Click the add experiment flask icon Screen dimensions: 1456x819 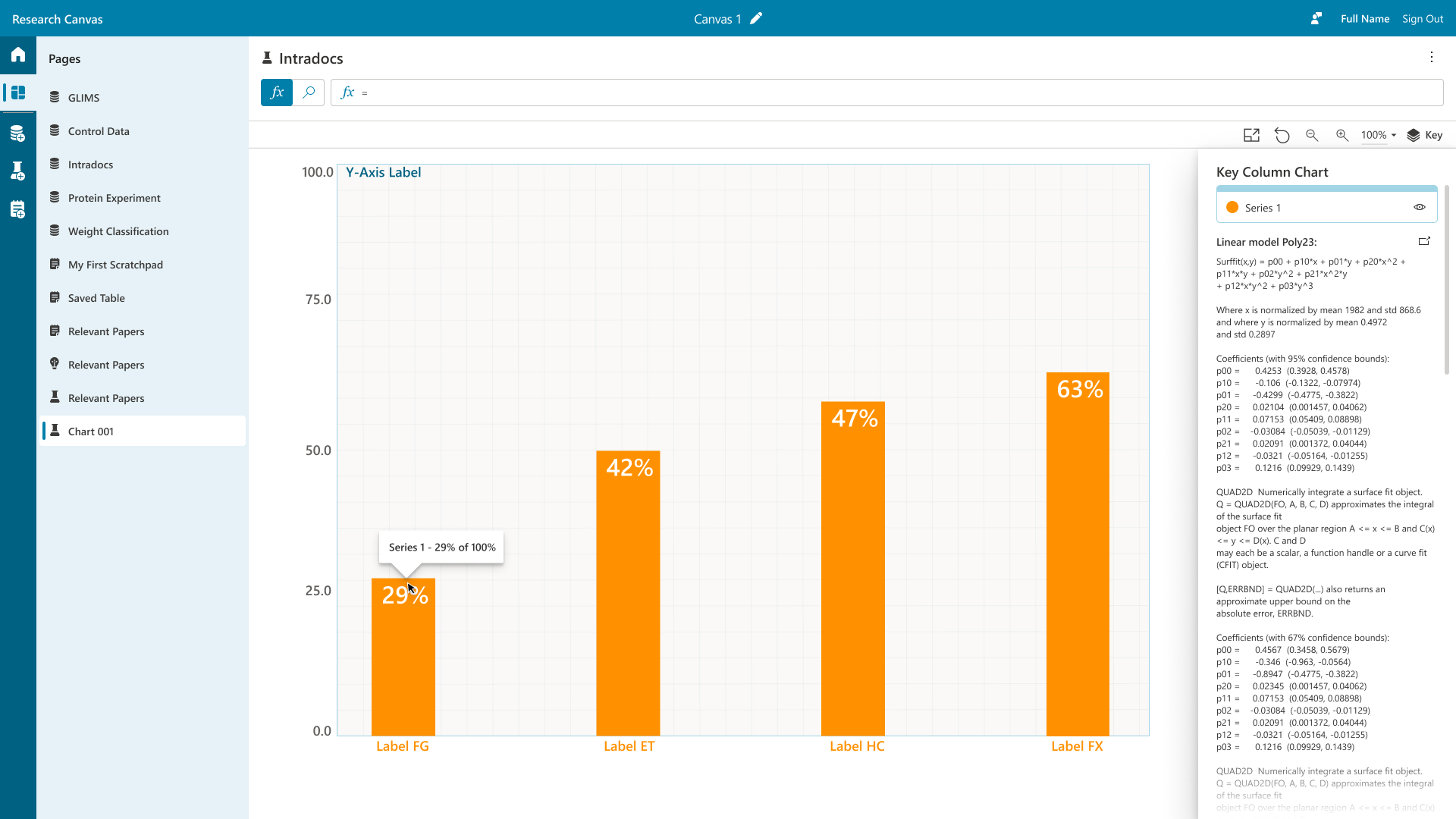pos(18,171)
